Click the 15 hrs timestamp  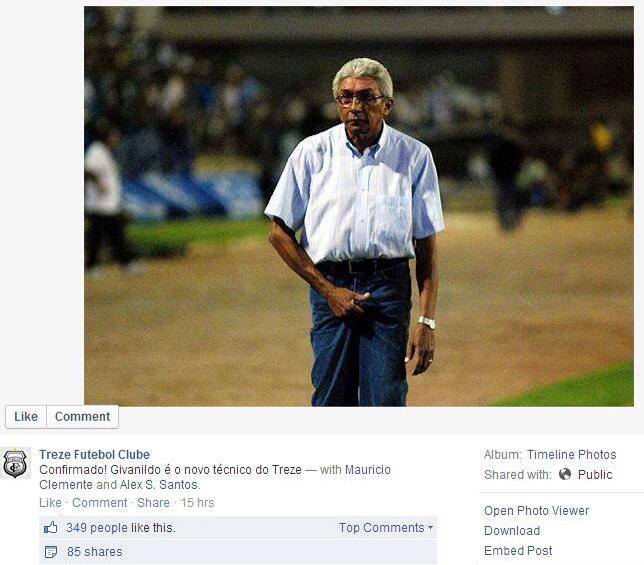tap(198, 503)
